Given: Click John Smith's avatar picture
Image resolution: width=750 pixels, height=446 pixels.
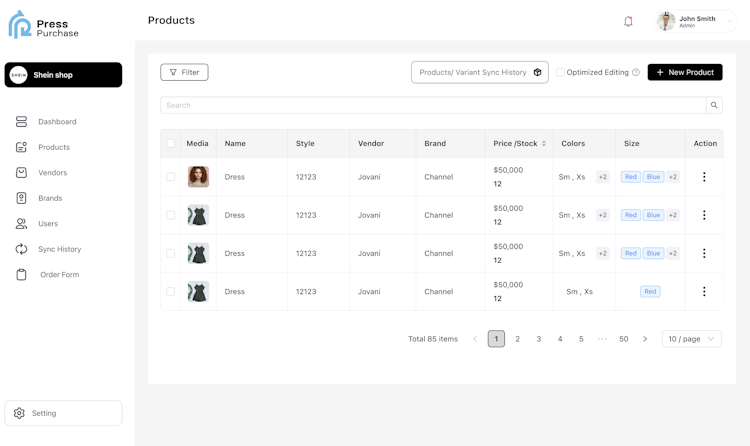Looking at the screenshot, I should (666, 21).
